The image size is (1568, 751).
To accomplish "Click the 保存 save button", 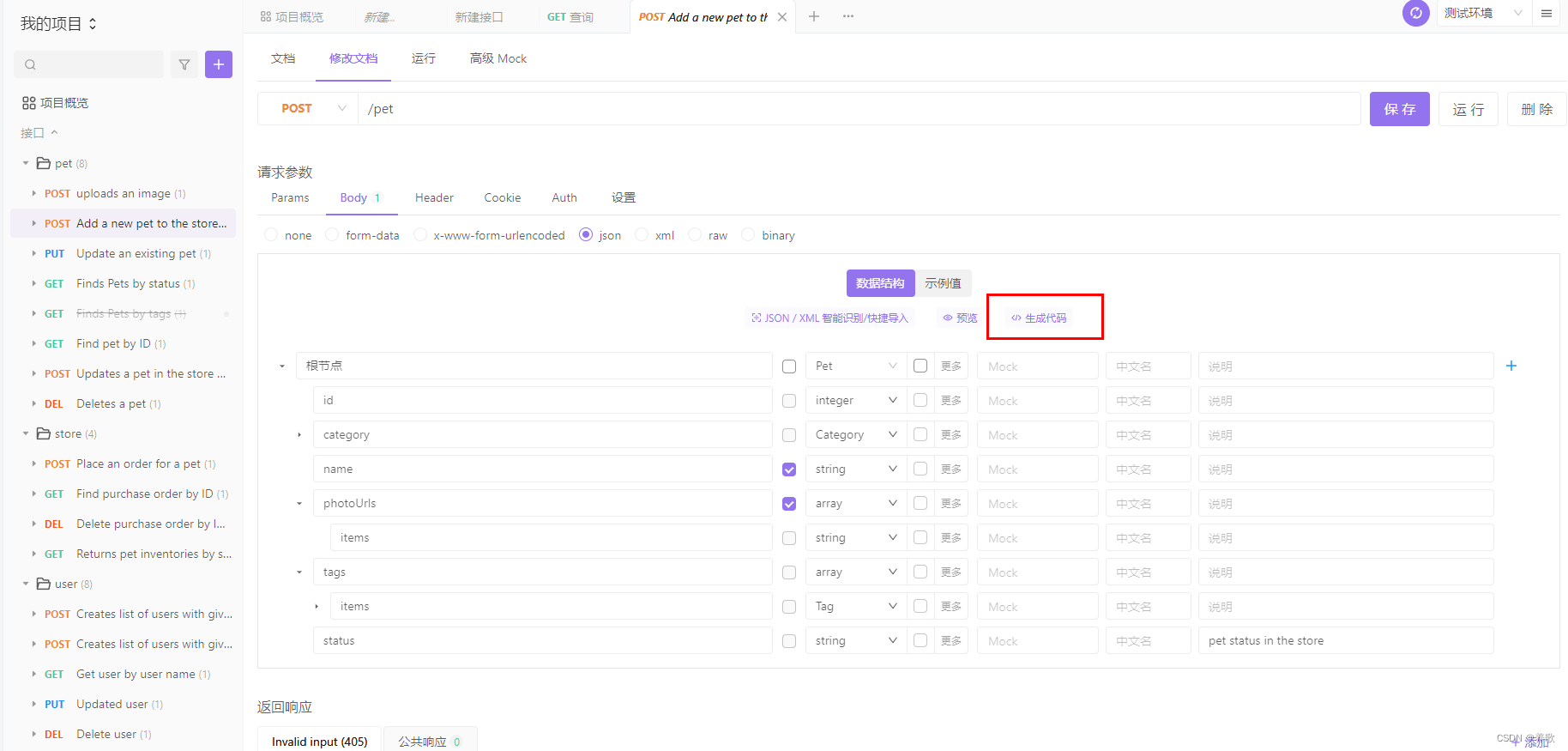I will click(x=1400, y=109).
